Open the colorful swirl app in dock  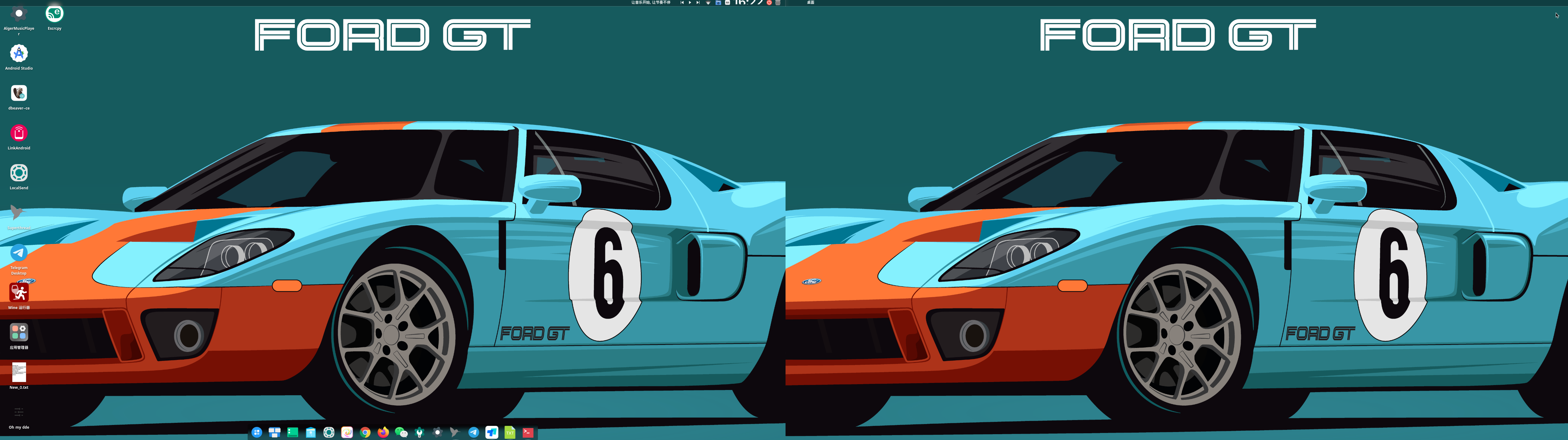347,432
